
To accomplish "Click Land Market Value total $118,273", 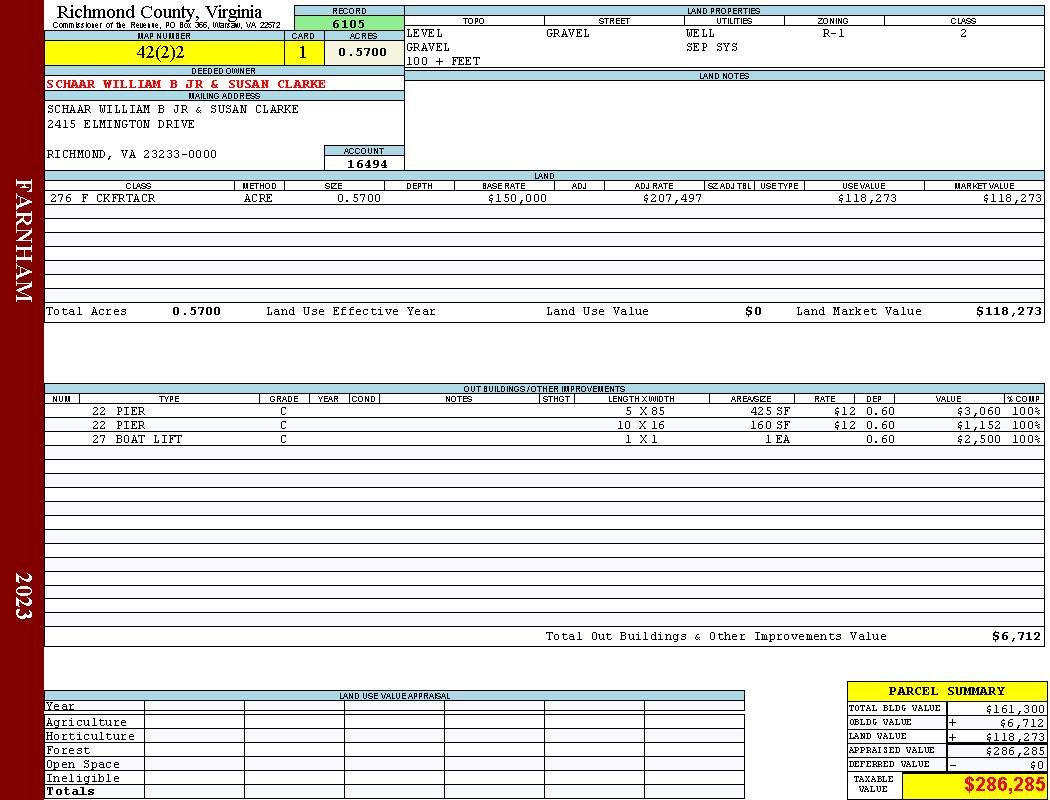I will point(1008,311).
